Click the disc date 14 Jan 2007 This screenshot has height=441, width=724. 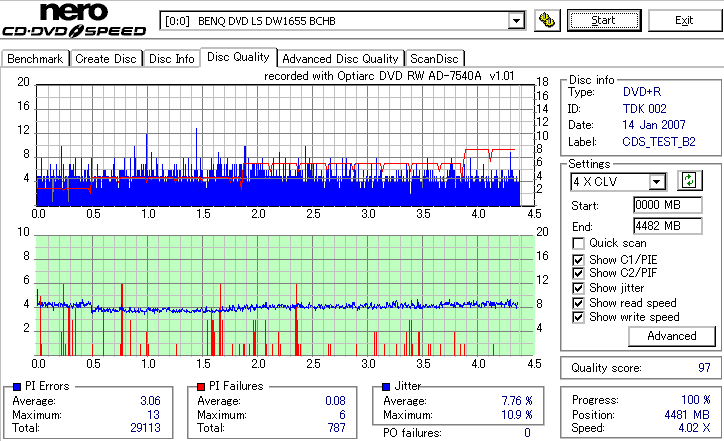(654, 125)
